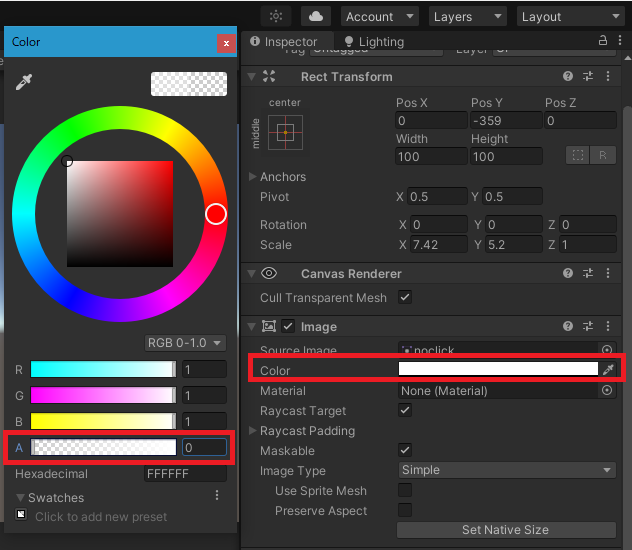
Task: Open Image component preset sliders icon
Action: pyautogui.click(x=588, y=326)
